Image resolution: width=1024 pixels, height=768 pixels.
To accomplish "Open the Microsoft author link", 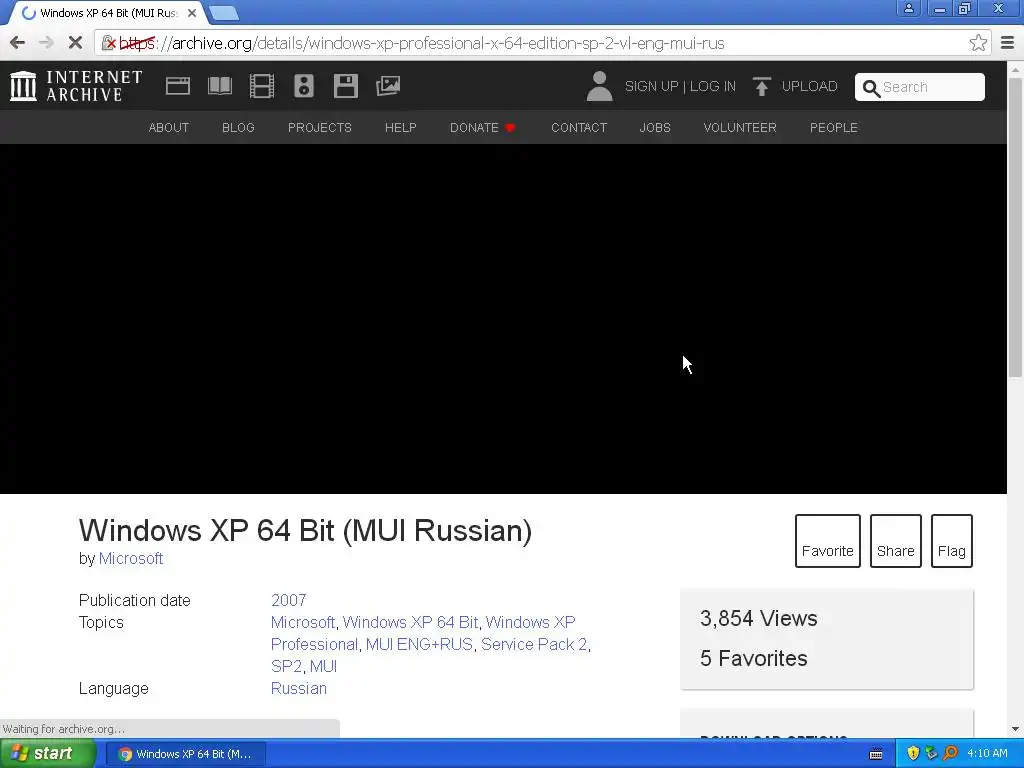I will [x=131, y=558].
